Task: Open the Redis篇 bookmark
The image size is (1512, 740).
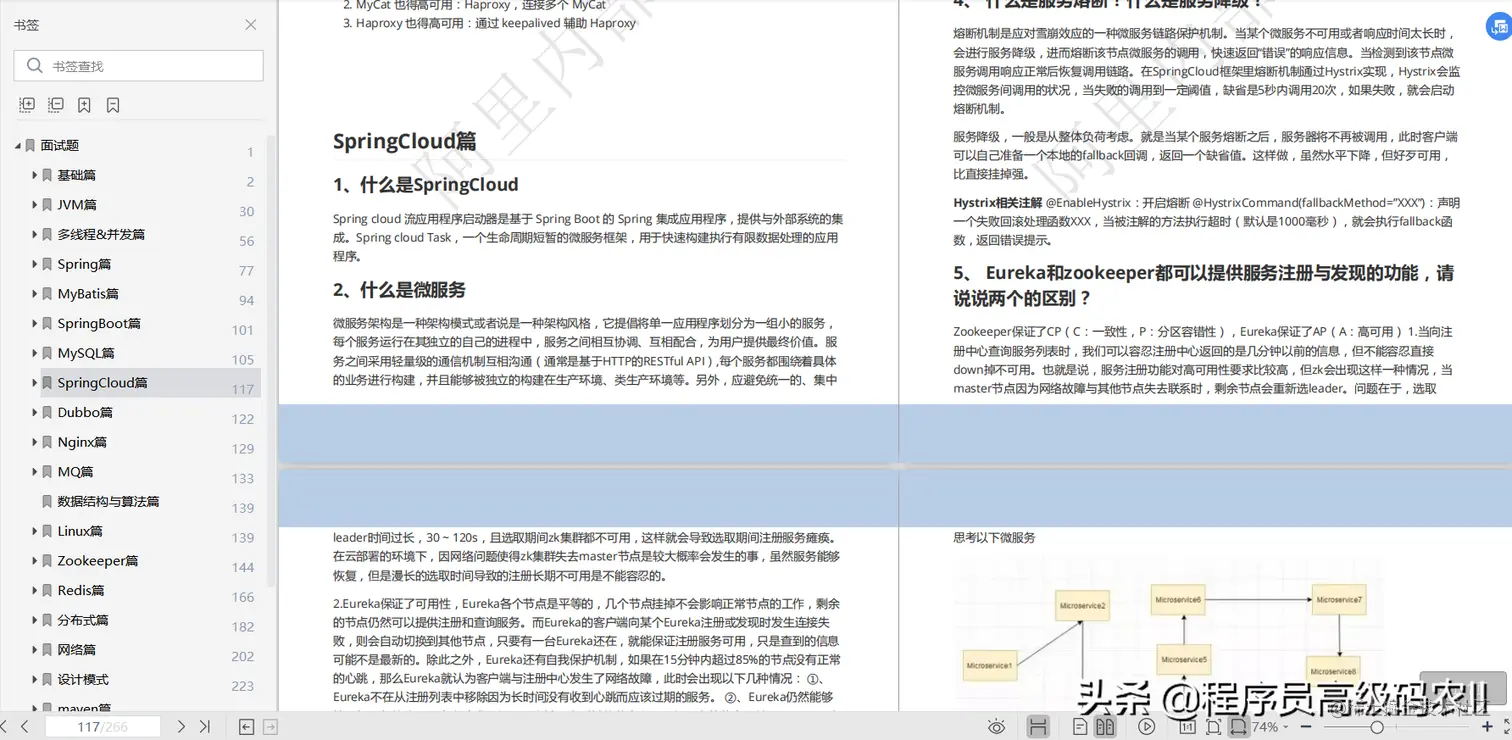Action: pyautogui.click(x=81, y=590)
